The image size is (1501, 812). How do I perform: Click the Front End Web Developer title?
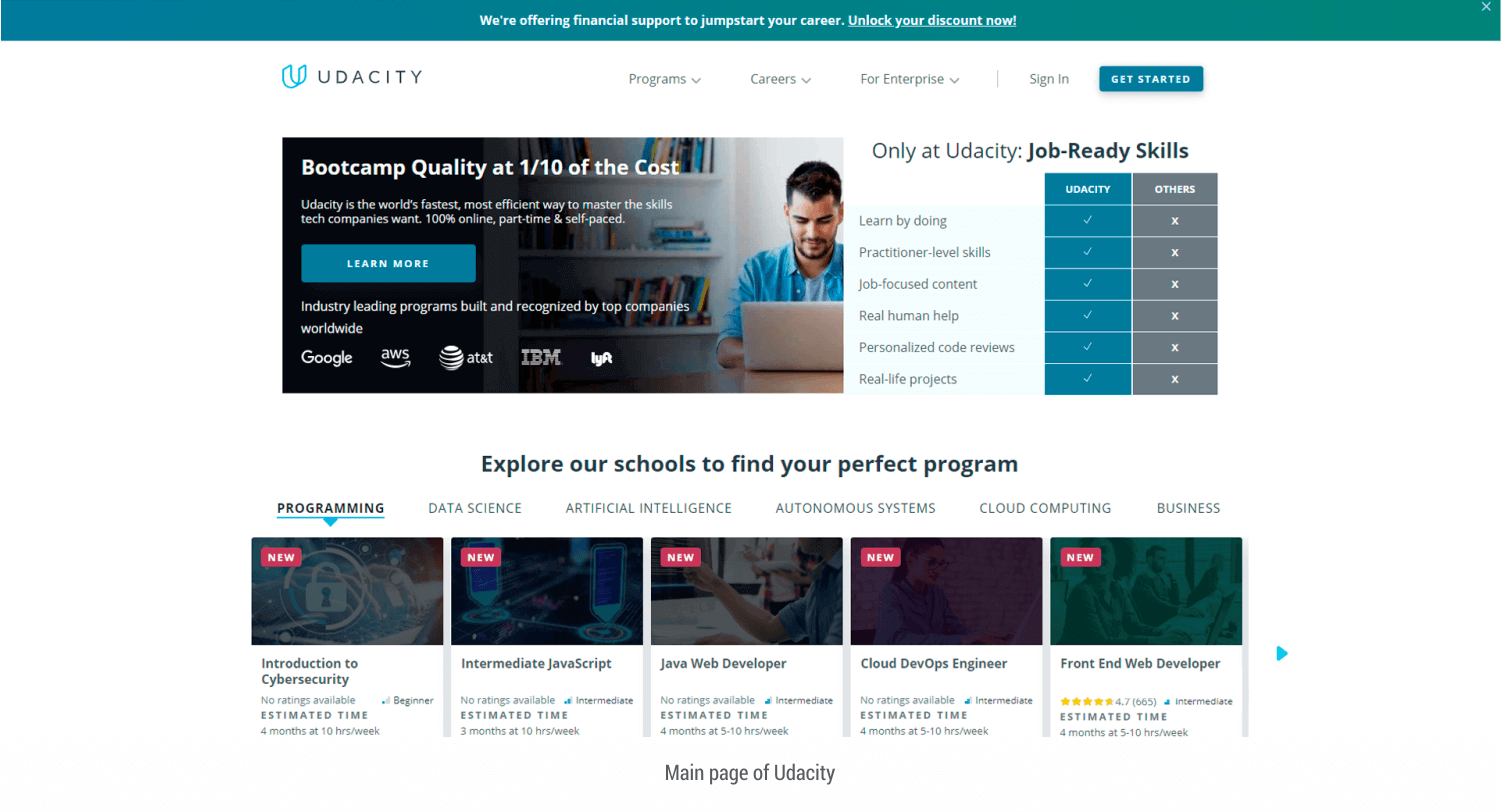(x=1140, y=663)
